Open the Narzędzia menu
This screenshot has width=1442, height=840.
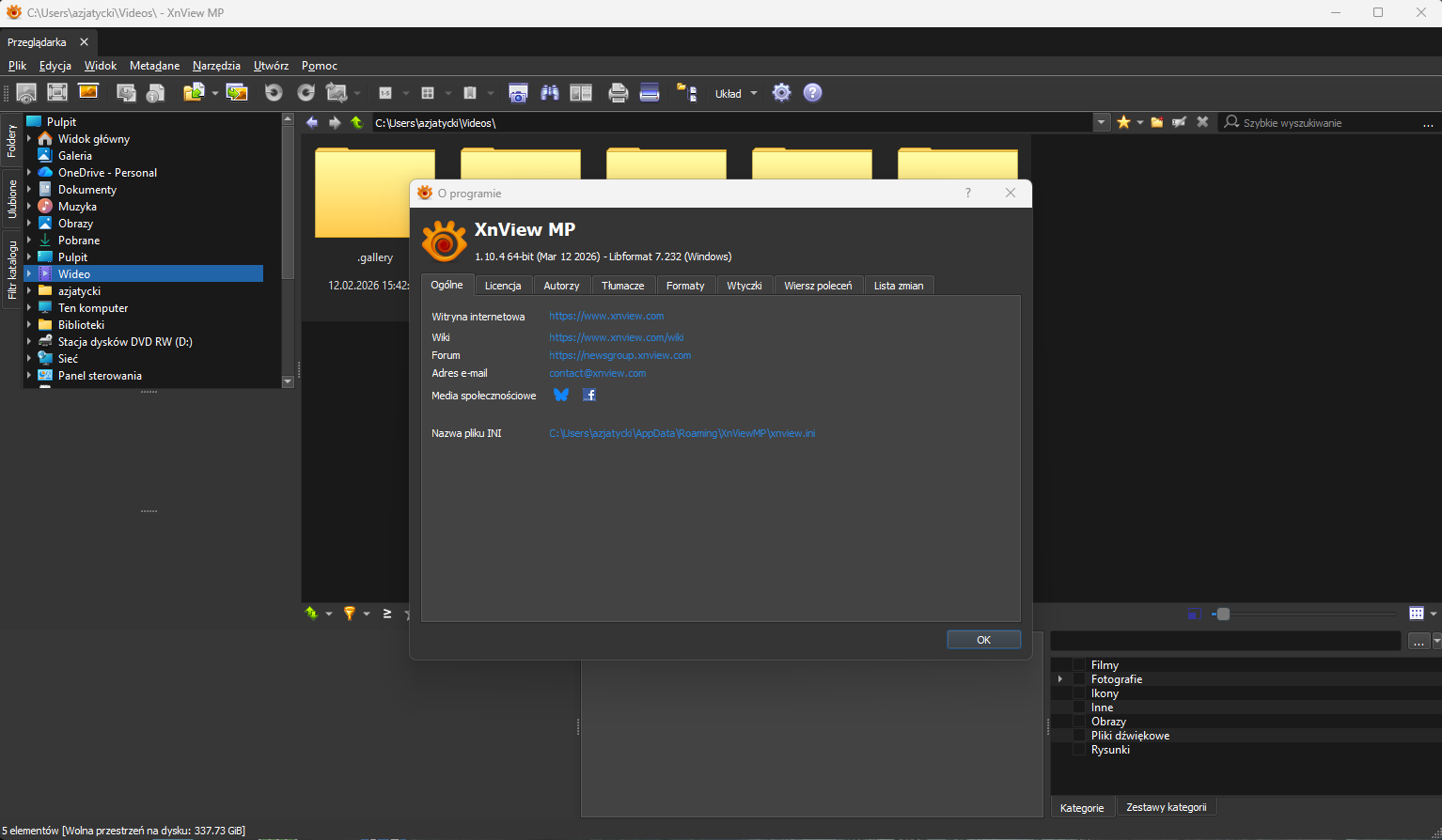point(216,66)
